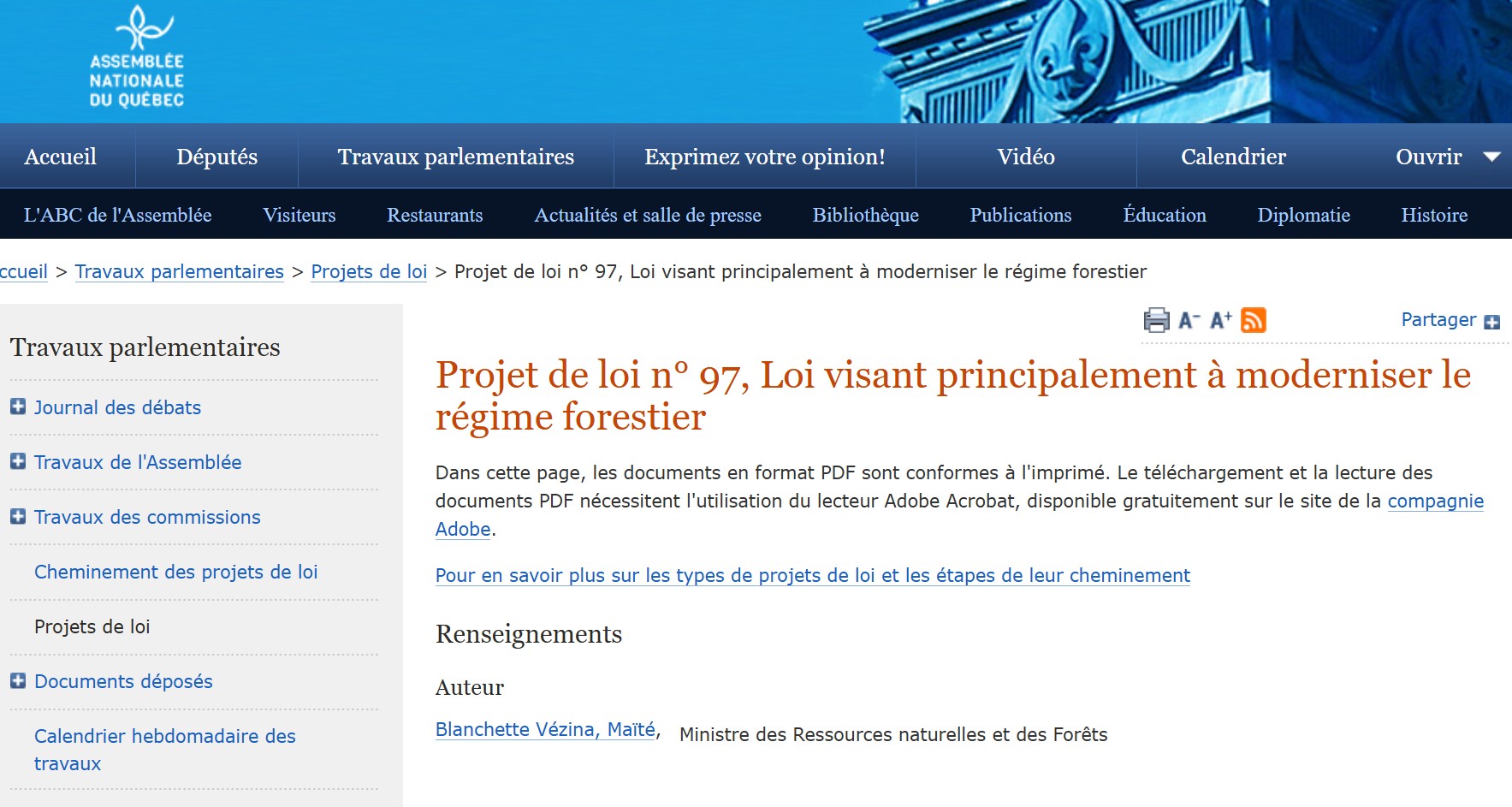This screenshot has height=807, width=1512.
Task: Click the Renseignements section heading
Action: [529, 634]
